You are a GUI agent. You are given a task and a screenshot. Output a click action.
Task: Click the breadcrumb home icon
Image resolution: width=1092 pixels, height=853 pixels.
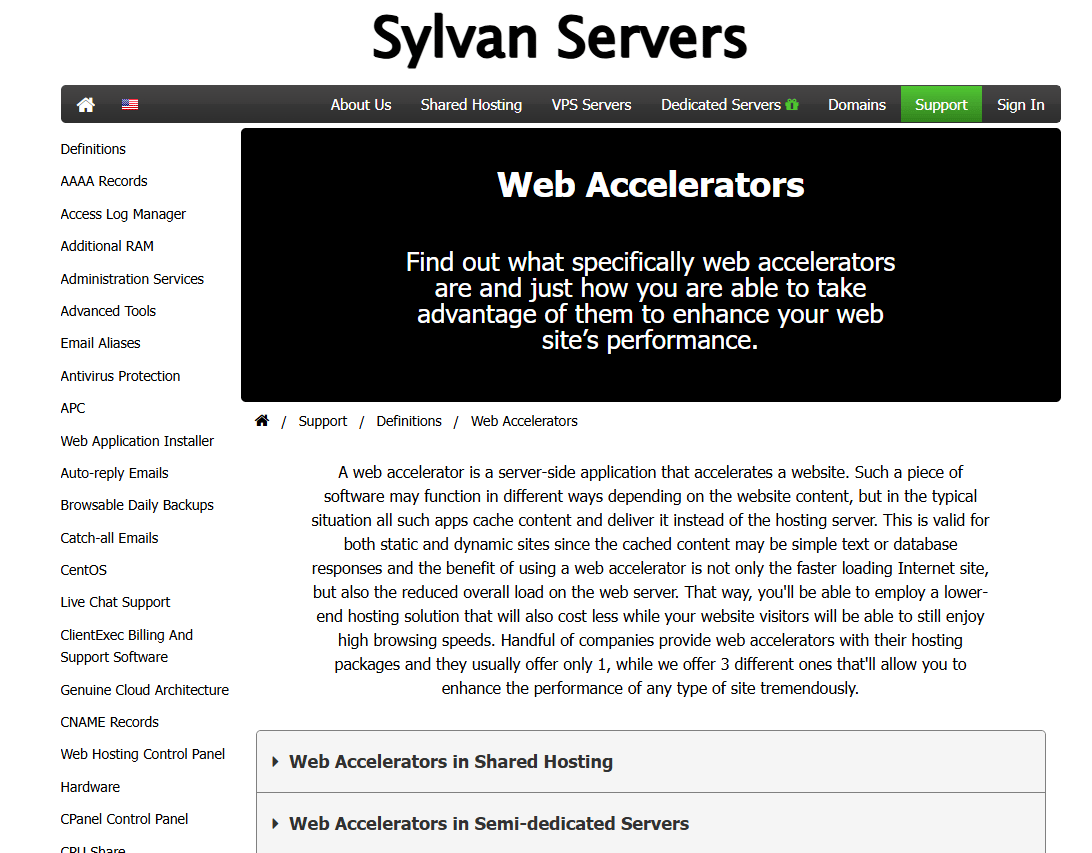[262, 421]
